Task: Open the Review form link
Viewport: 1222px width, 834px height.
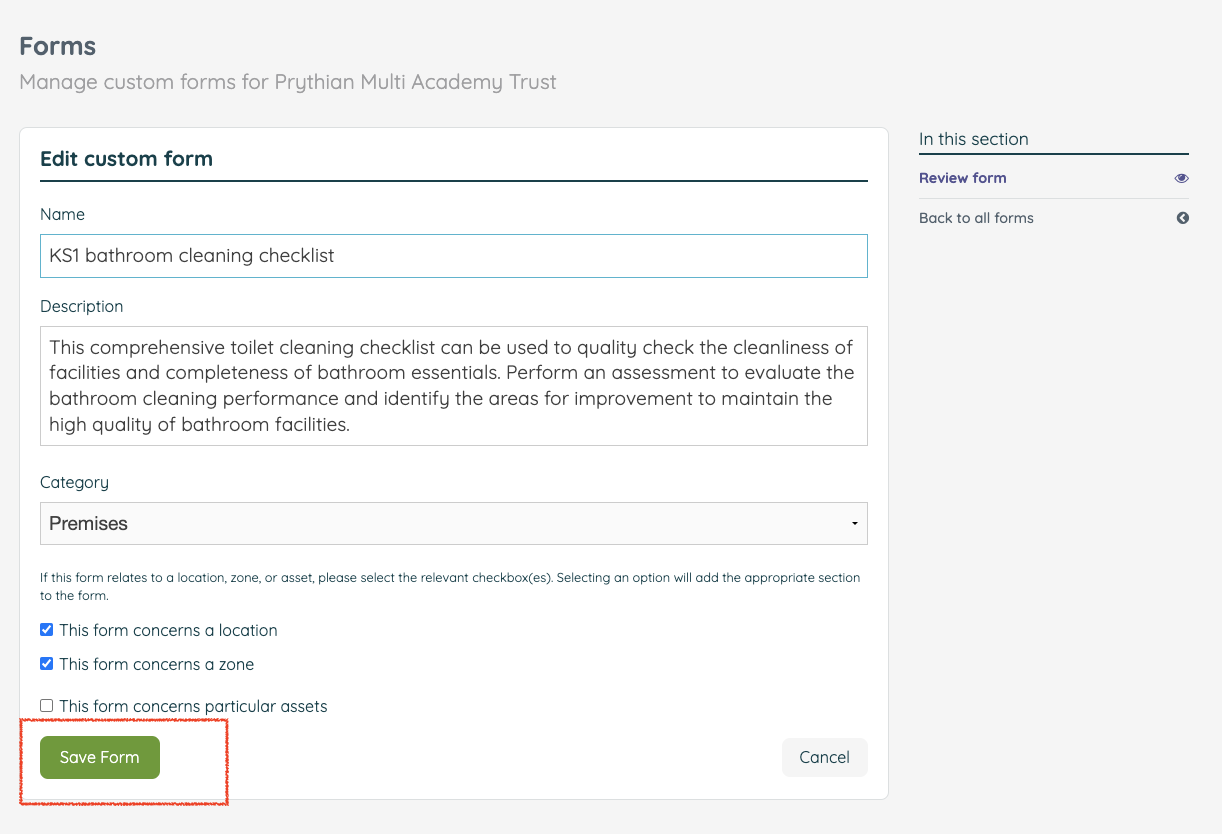Action: click(962, 178)
